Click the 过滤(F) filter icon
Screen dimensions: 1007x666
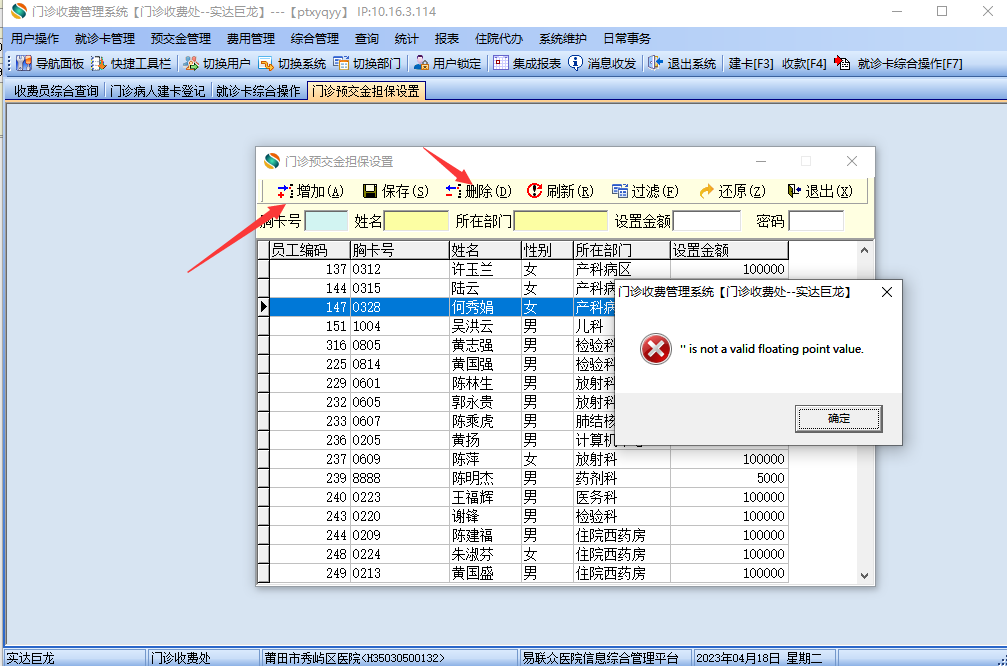pyautogui.click(x=620, y=191)
